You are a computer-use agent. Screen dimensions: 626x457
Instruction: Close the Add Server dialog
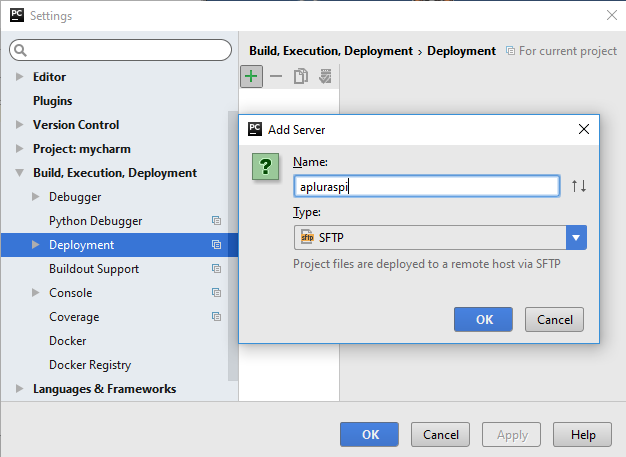point(584,129)
